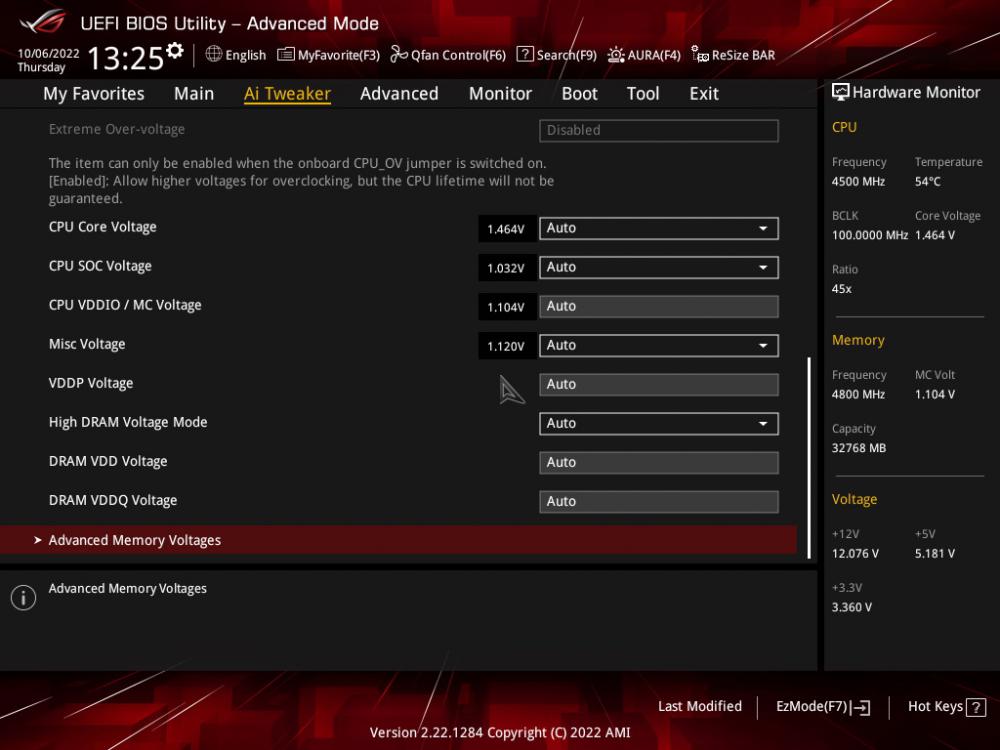Click 12.076 V reading
The width and height of the screenshot is (1000, 750).
(855, 554)
